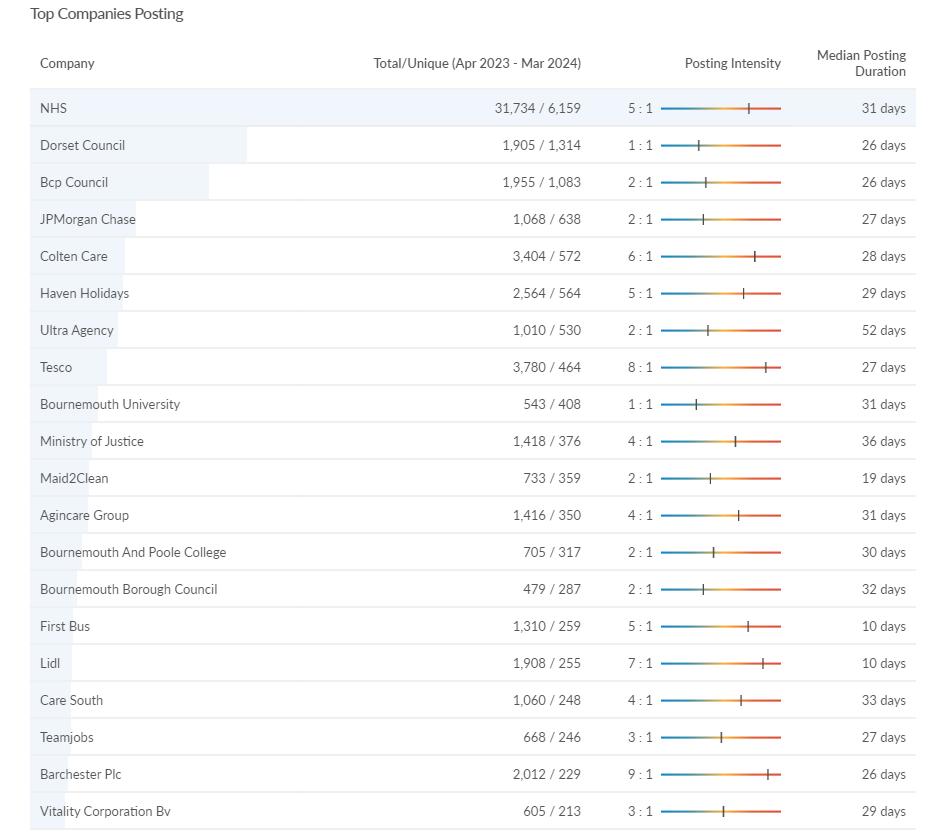Viewport: 946px width, 836px height.
Task: Click the 3,404 / 572 total value
Action: pos(547,256)
